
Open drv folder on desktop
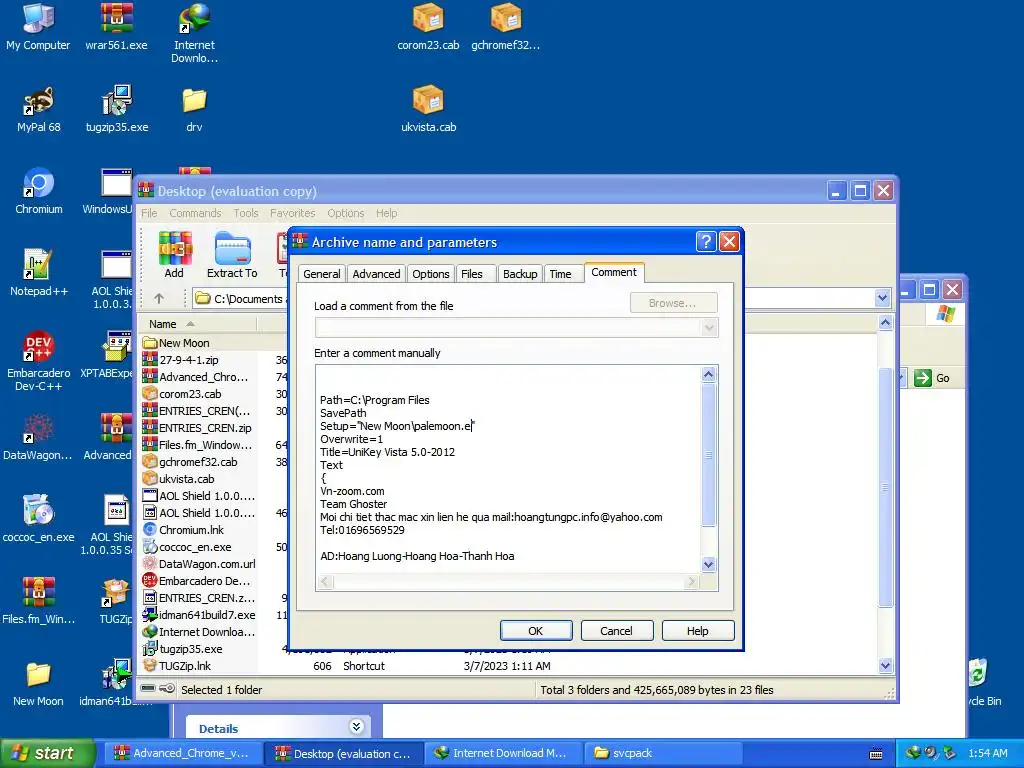[194, 109]
